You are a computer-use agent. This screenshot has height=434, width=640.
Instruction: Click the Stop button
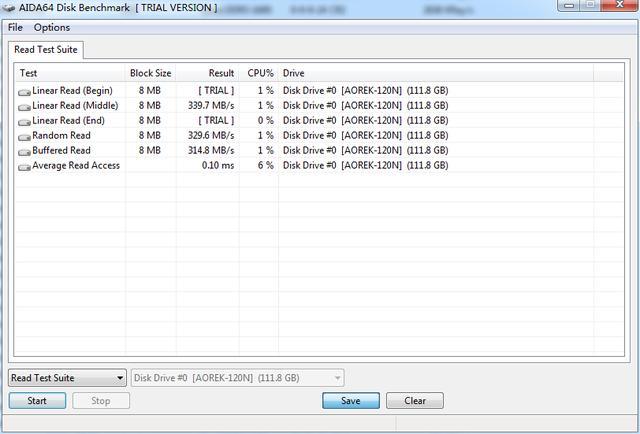pos(101,401)
